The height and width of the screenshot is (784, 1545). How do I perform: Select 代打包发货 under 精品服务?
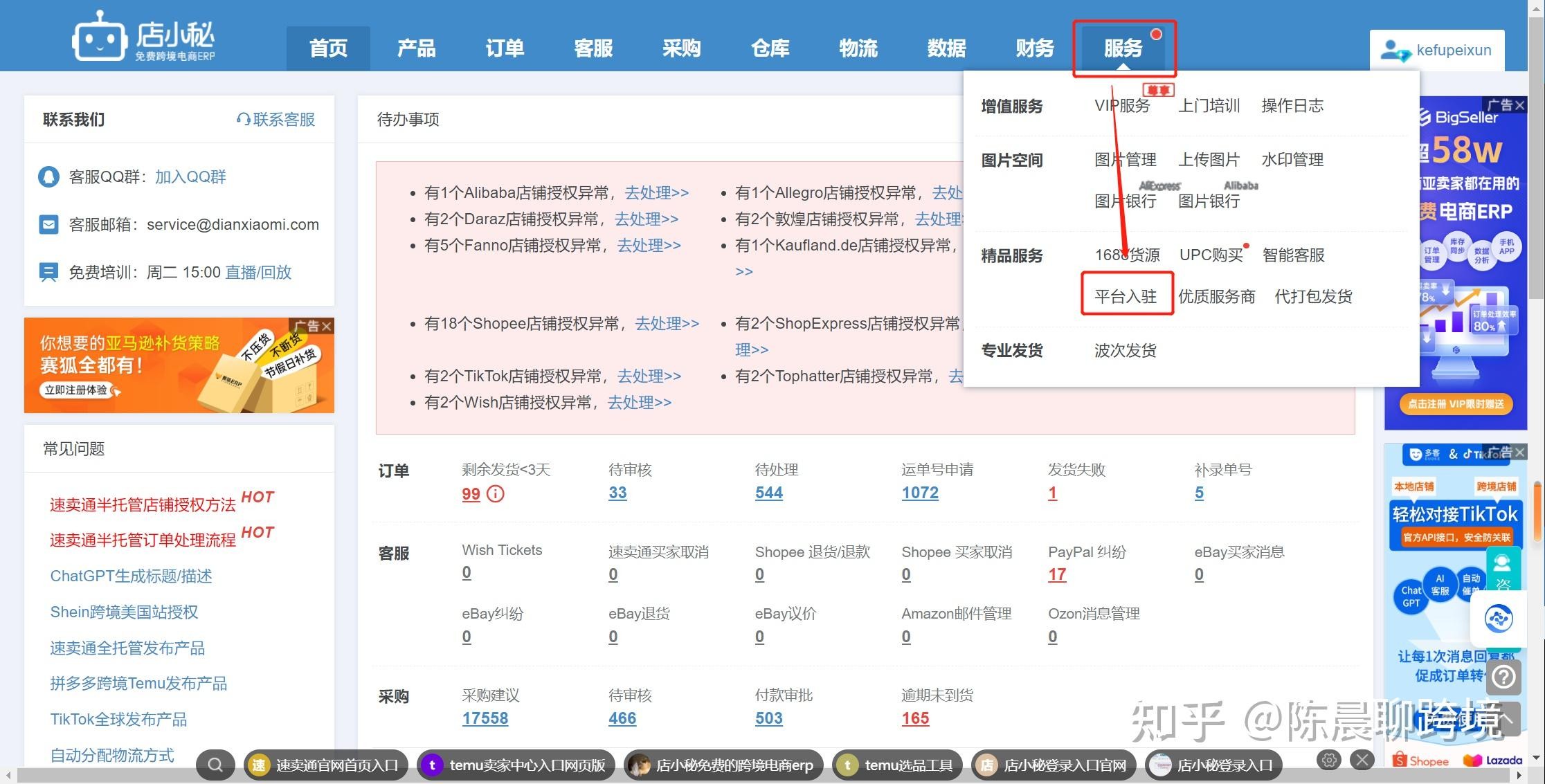tap(1313, 297)
